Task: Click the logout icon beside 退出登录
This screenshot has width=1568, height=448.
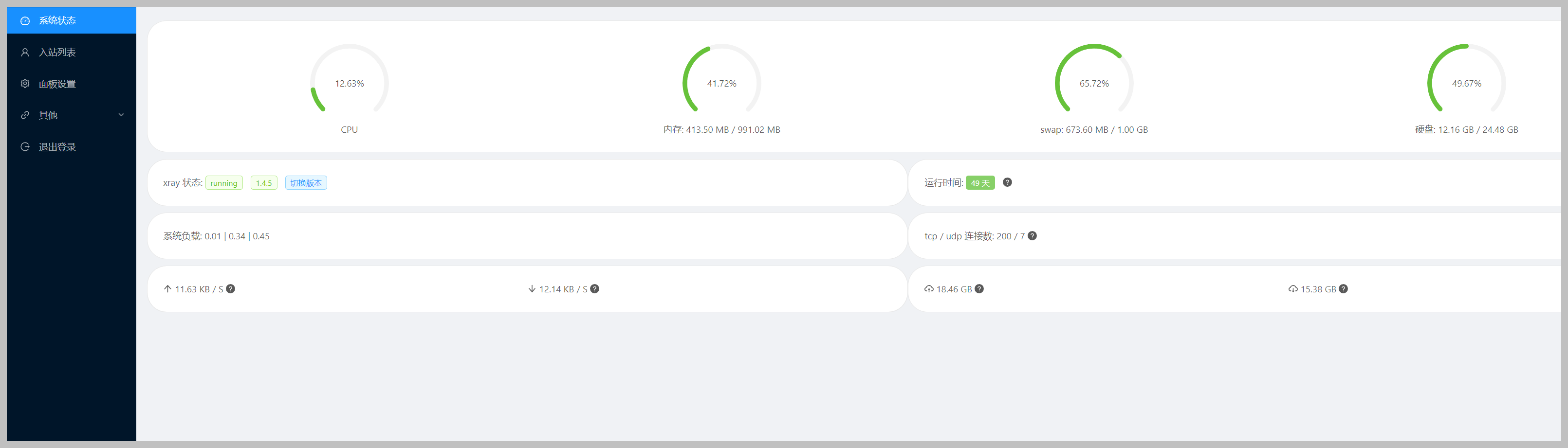Action: (x=25, y=146)
